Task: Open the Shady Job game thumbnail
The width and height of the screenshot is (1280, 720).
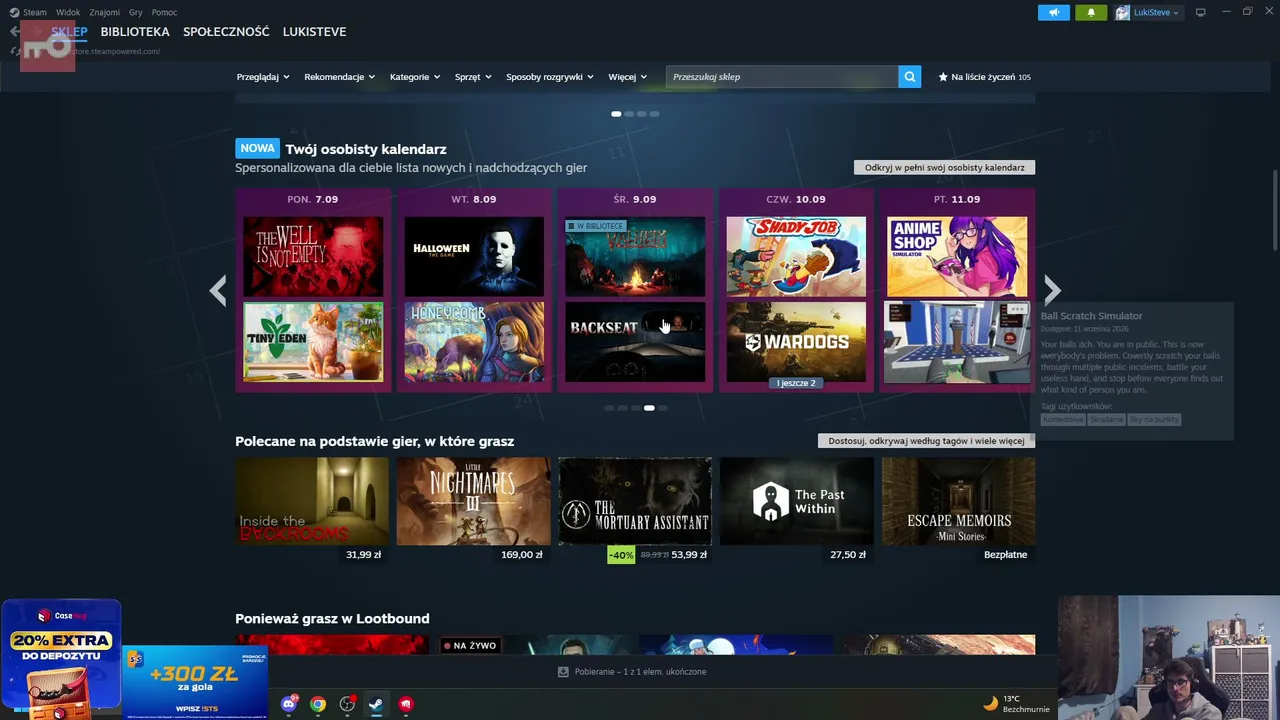Action: 796,257
